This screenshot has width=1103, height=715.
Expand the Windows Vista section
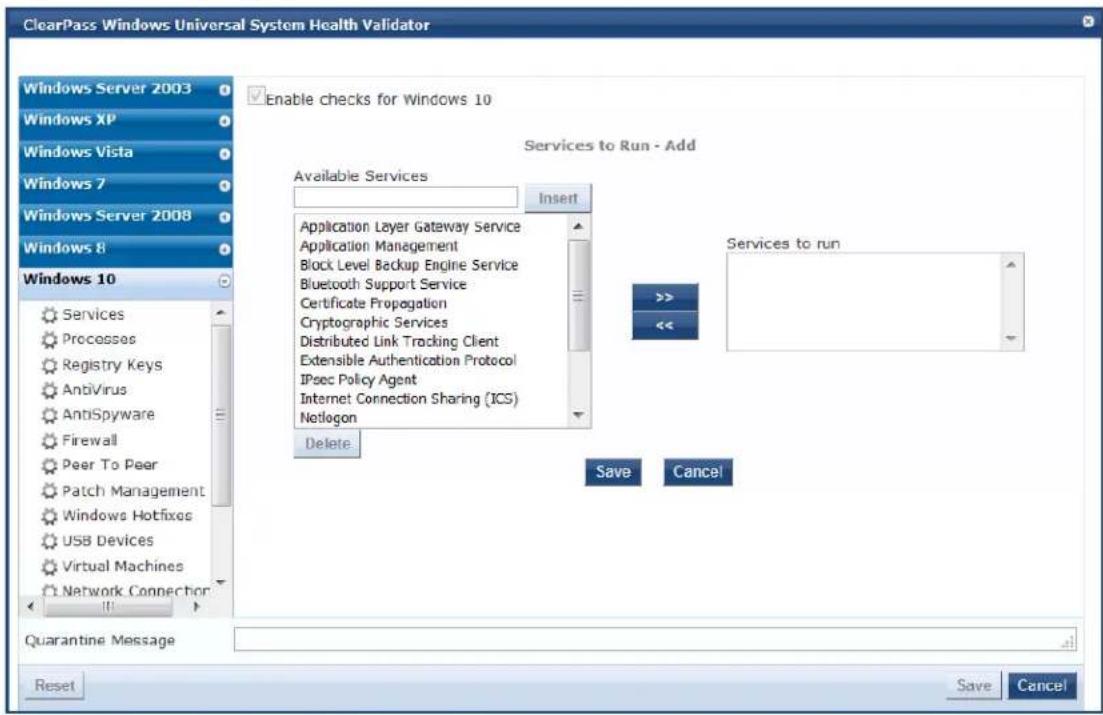(224, 153)
